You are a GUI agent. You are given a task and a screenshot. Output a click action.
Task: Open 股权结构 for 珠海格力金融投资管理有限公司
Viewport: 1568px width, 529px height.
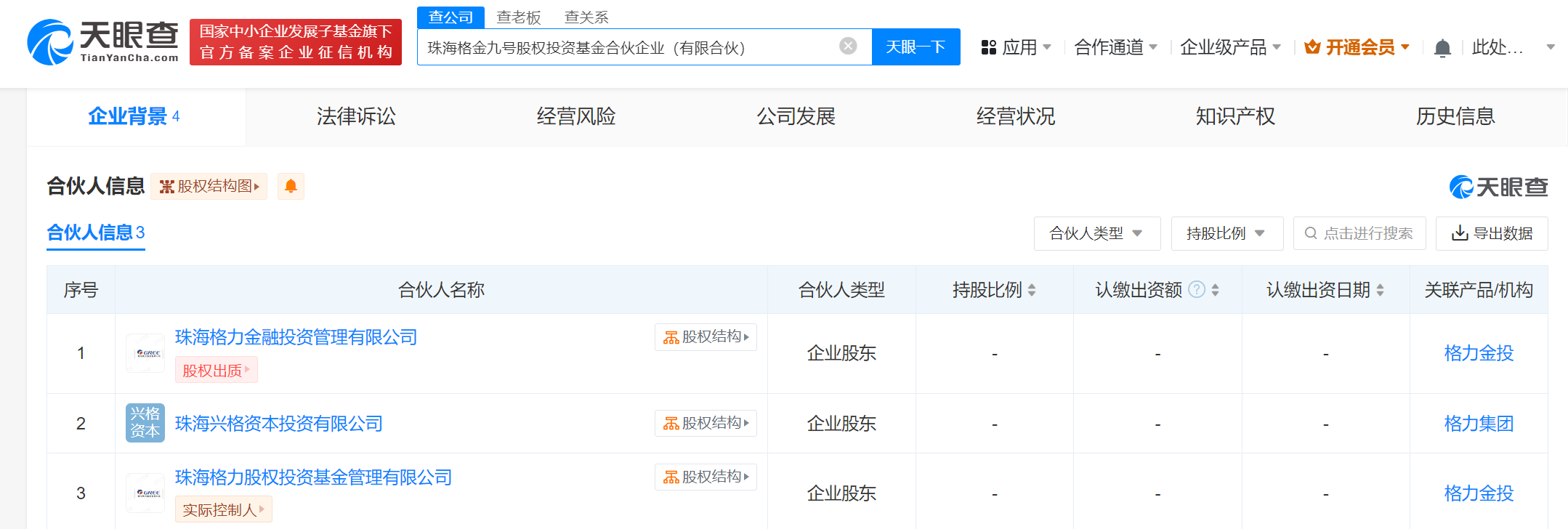706,337
